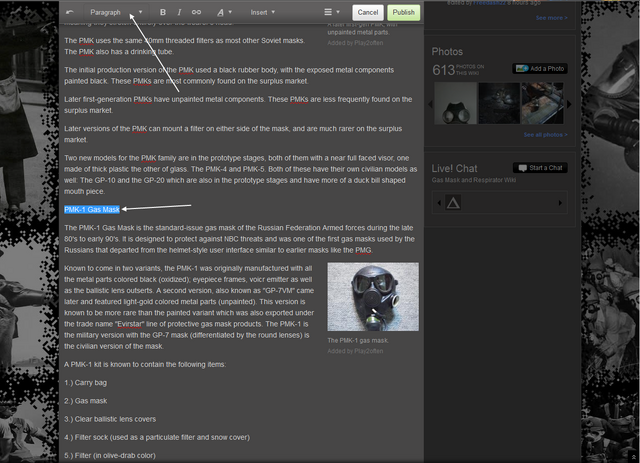
Task: Toggle bold formatting
Action: click(x=163, y=12)
